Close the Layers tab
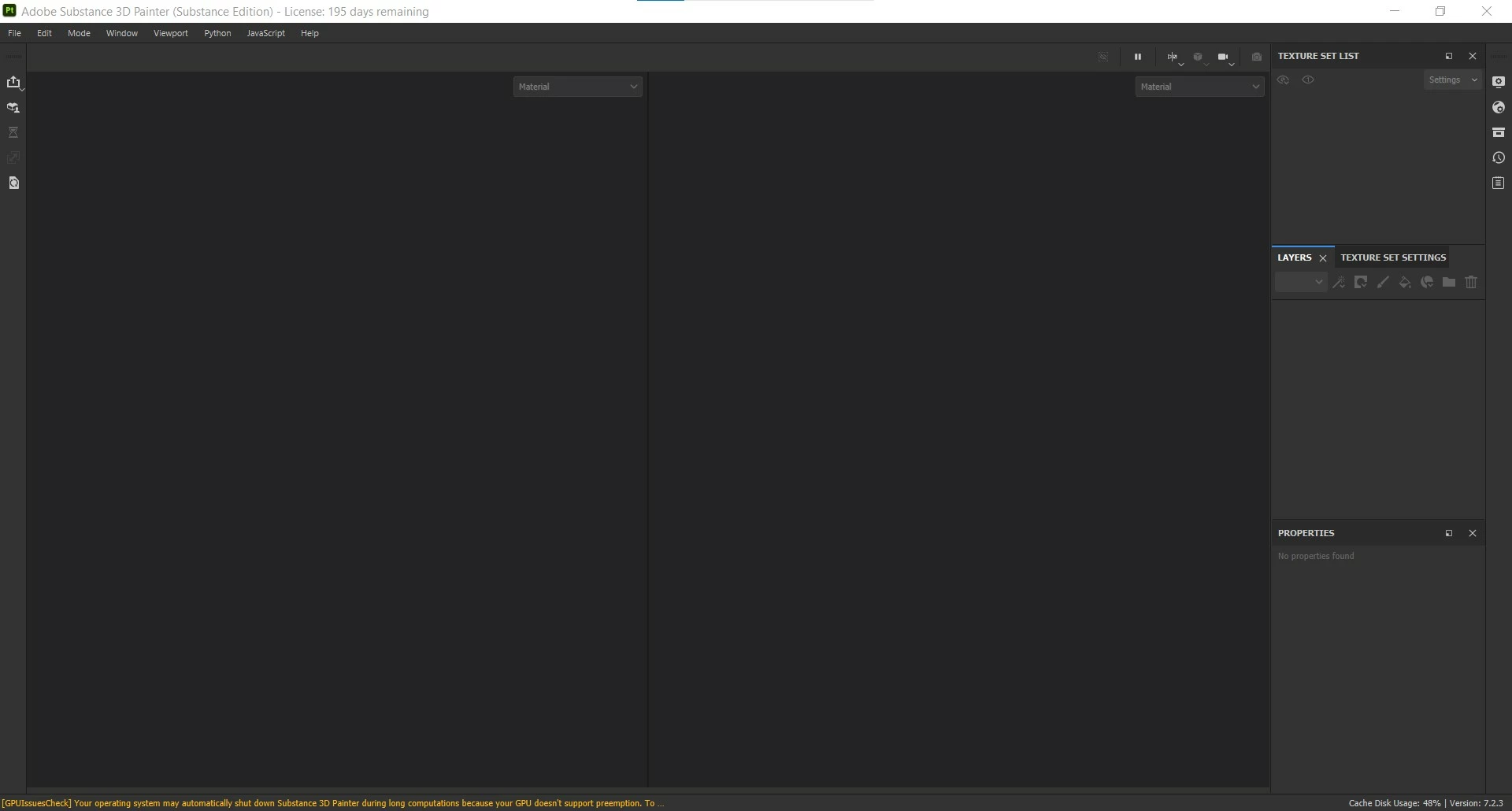 pos(1323,258)
